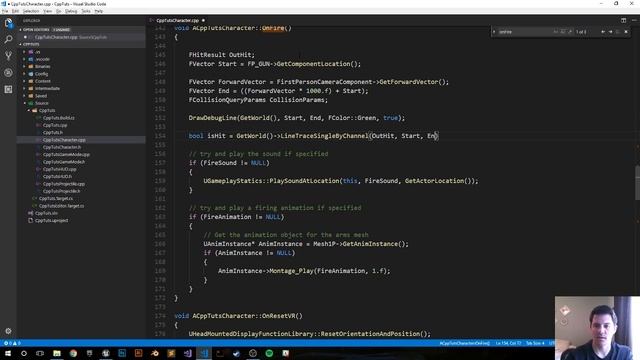Image resolution: width=640 pixels, height=360 pixels.
Task: Open CppTutsHUD.cpp file
Action: (60, 169)
